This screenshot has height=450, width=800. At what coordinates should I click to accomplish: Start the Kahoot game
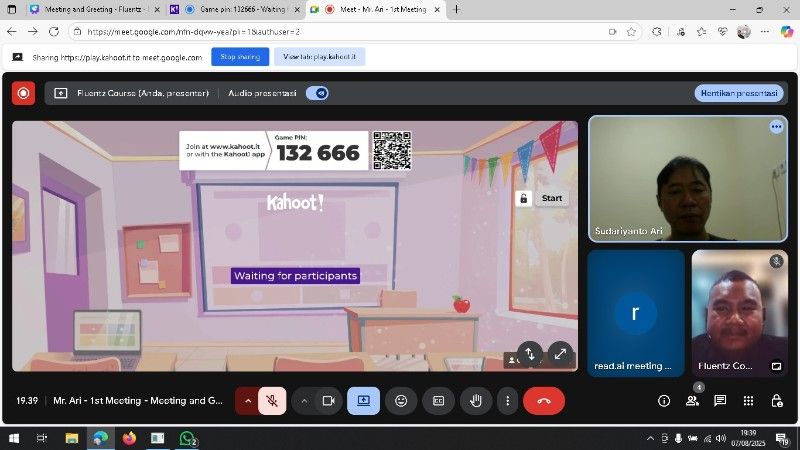click(x=552, y=198)
